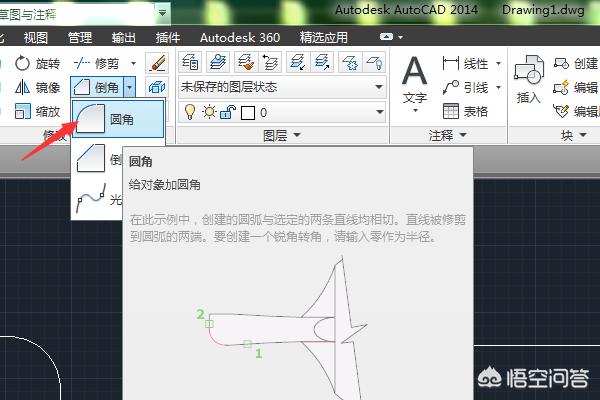The height and width of the screenshot is (400, 600).
Task: Click the Match Properties brush icon
Action: (157, 63)
